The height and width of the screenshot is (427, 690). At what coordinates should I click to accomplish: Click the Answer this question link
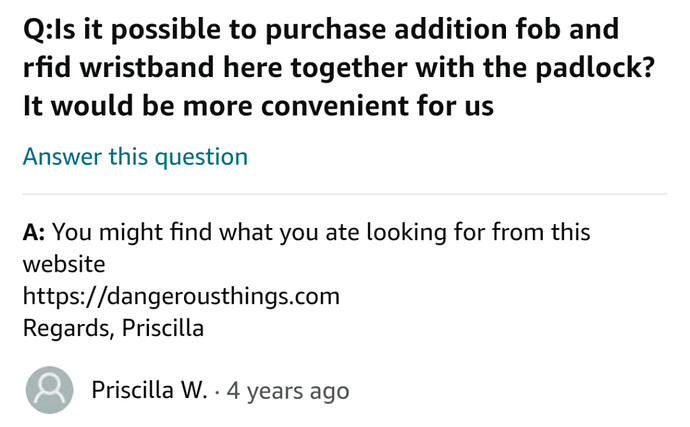135,157
